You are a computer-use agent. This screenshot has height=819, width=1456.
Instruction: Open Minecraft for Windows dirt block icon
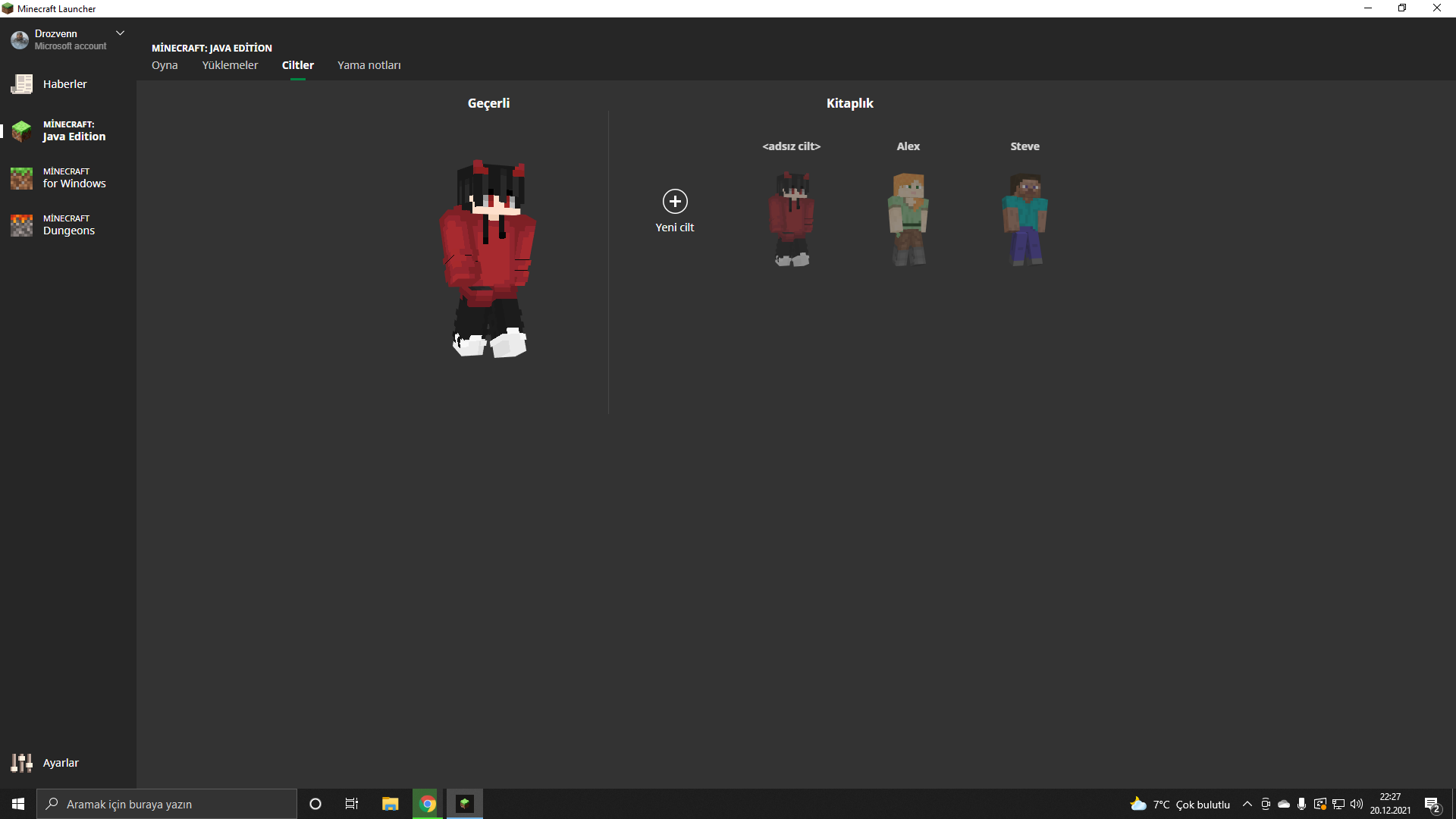21,178
